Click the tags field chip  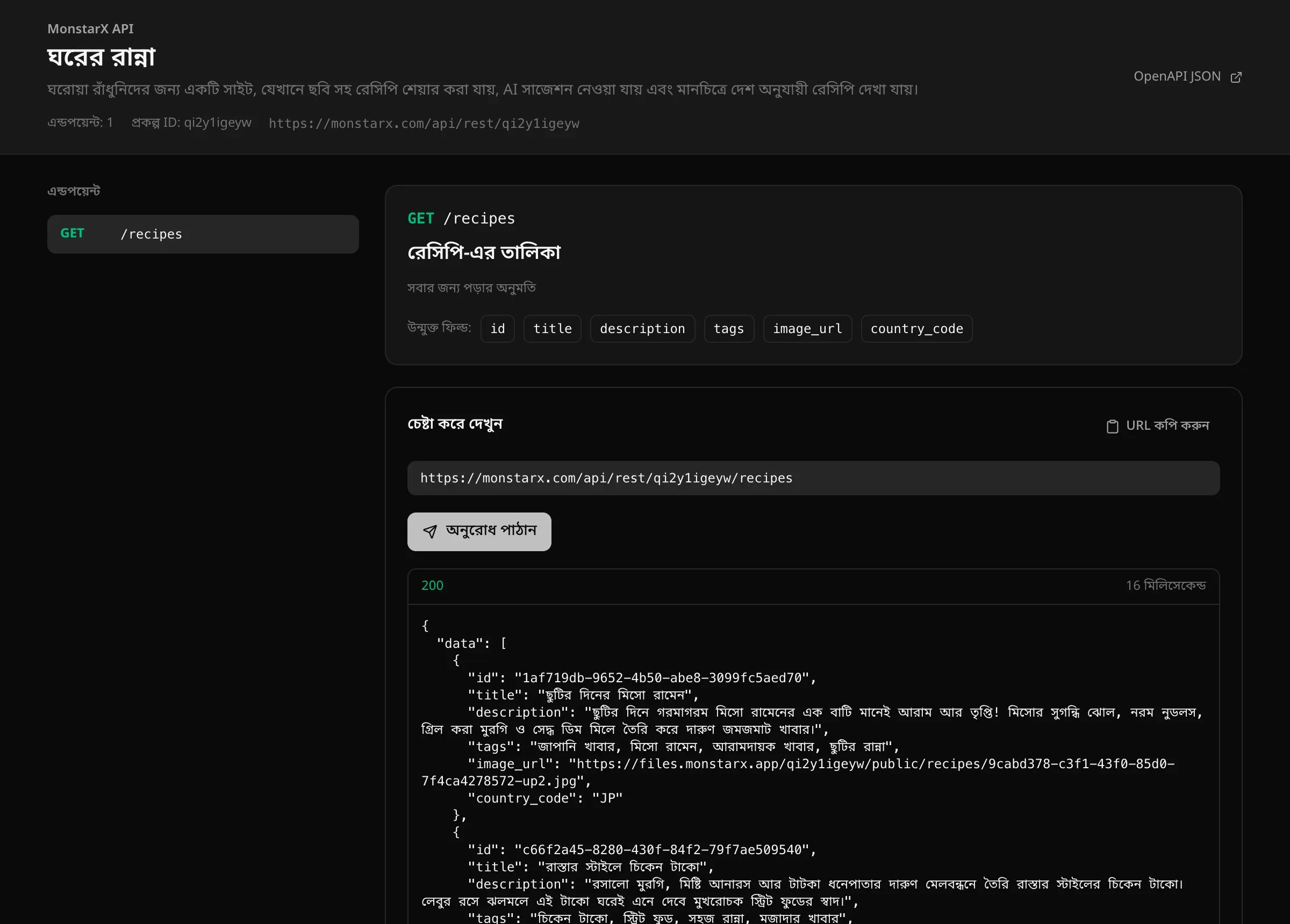729,329
